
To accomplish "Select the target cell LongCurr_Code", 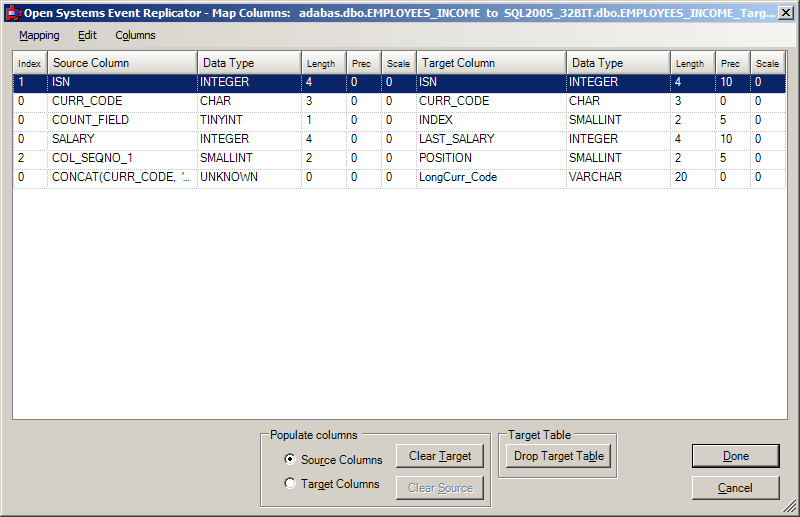I will (x=491, y=177).
